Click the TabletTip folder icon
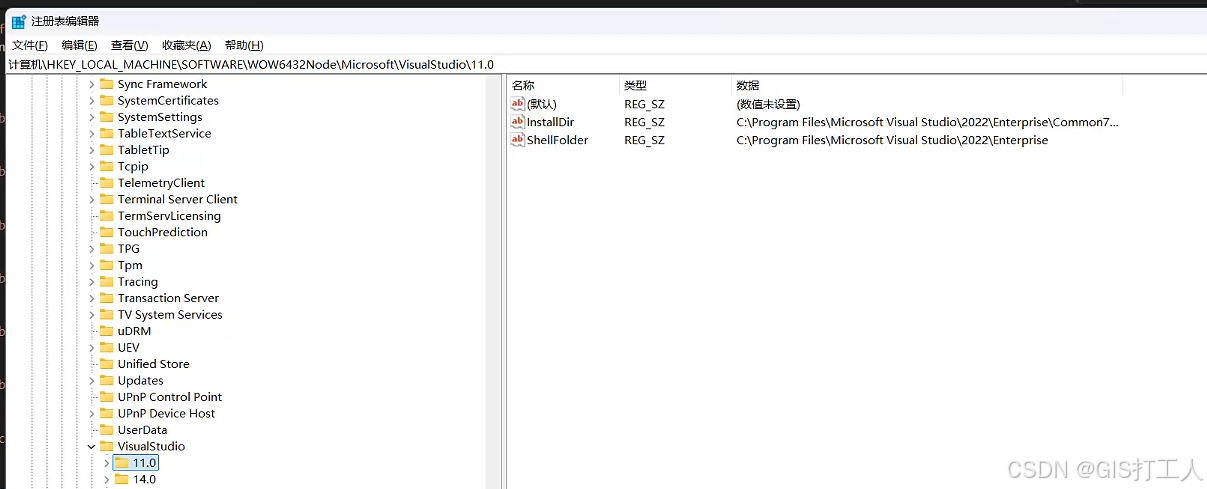Viewport: 1207px width, 489px height. tap(107, 150)
